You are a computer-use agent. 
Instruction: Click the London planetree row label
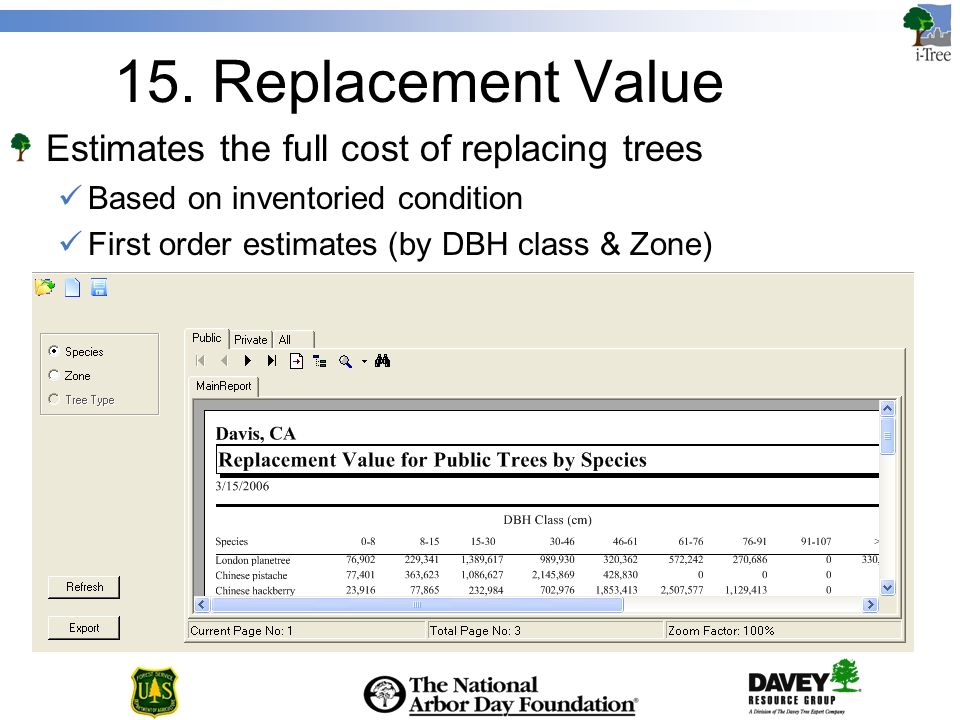point(252,560)
